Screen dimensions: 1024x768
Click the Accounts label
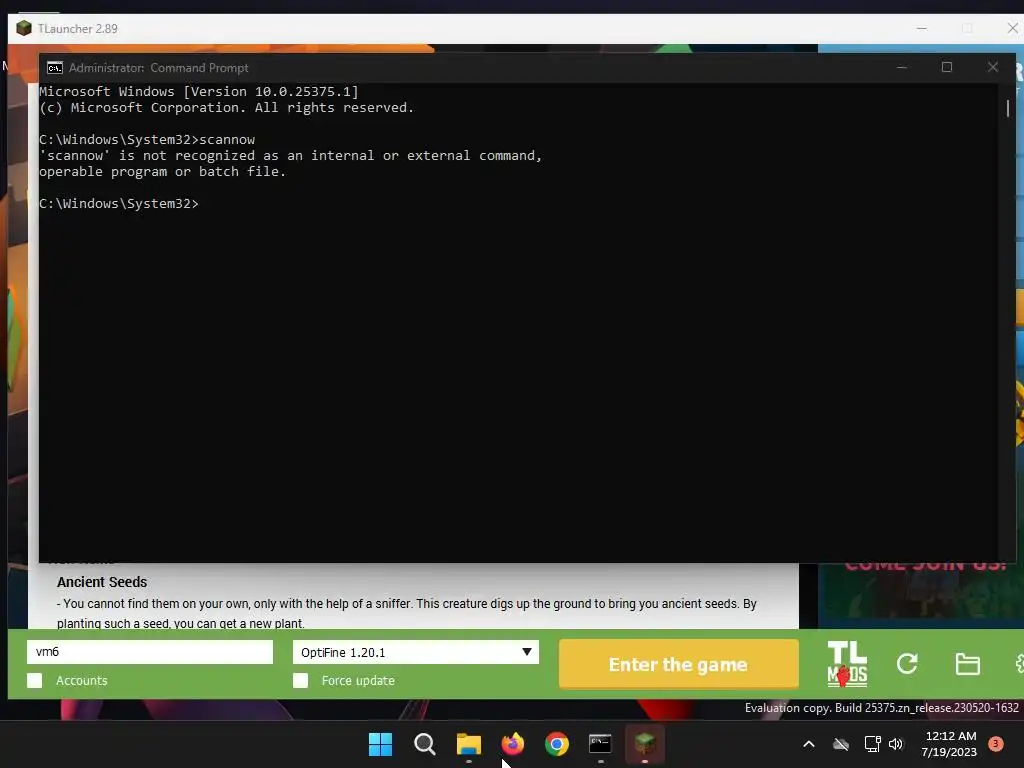pyautogui.click(x=82, y=680)
